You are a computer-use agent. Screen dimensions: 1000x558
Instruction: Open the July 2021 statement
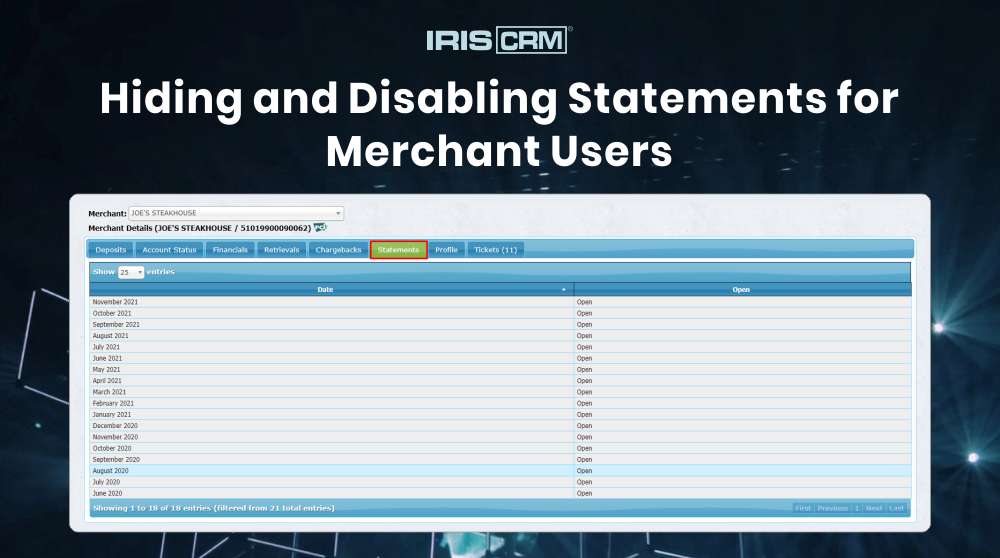[x=584, y=348]
